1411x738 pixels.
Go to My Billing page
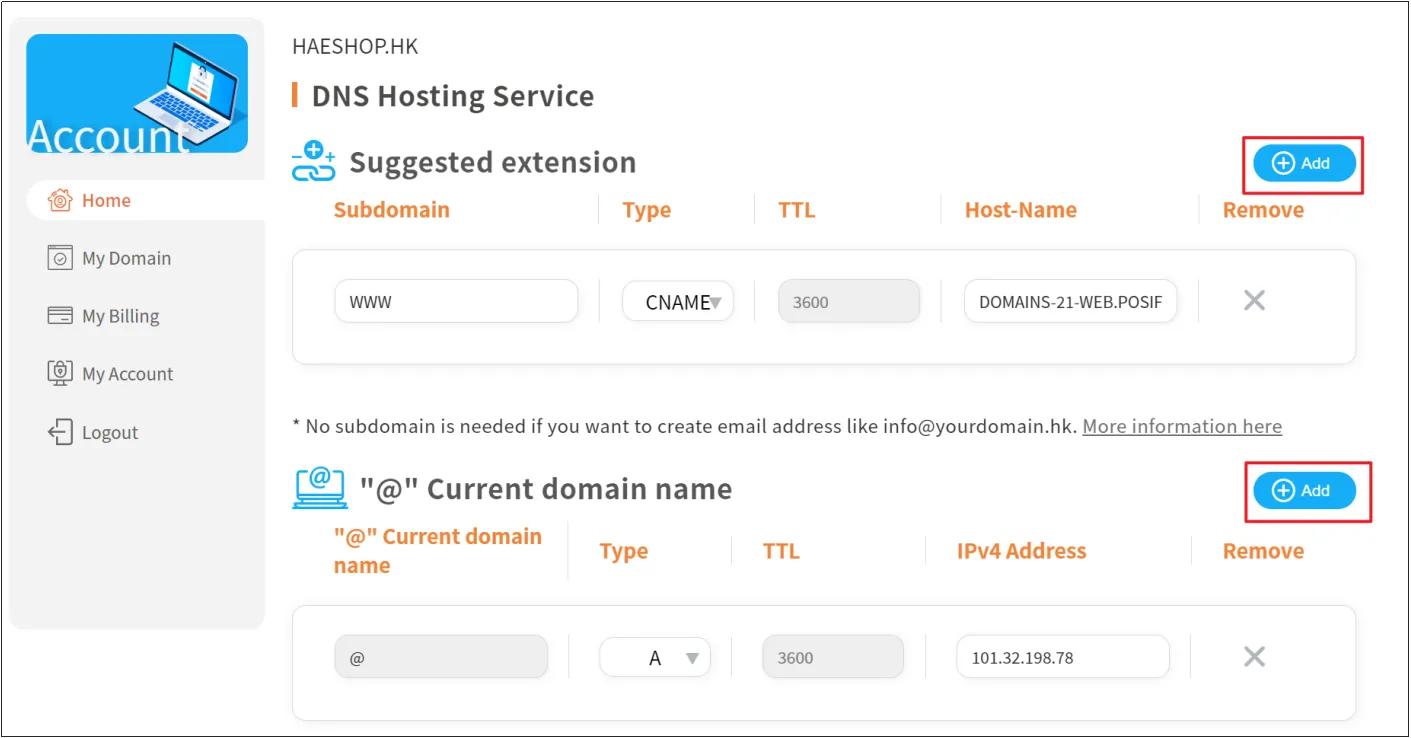click(x=120, y=316)
